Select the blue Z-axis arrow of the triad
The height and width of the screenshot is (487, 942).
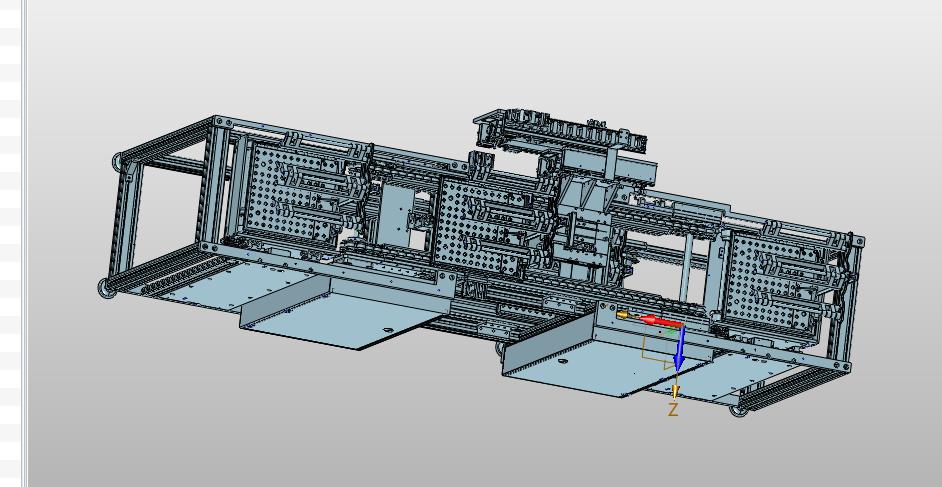[x=680, y=348]
